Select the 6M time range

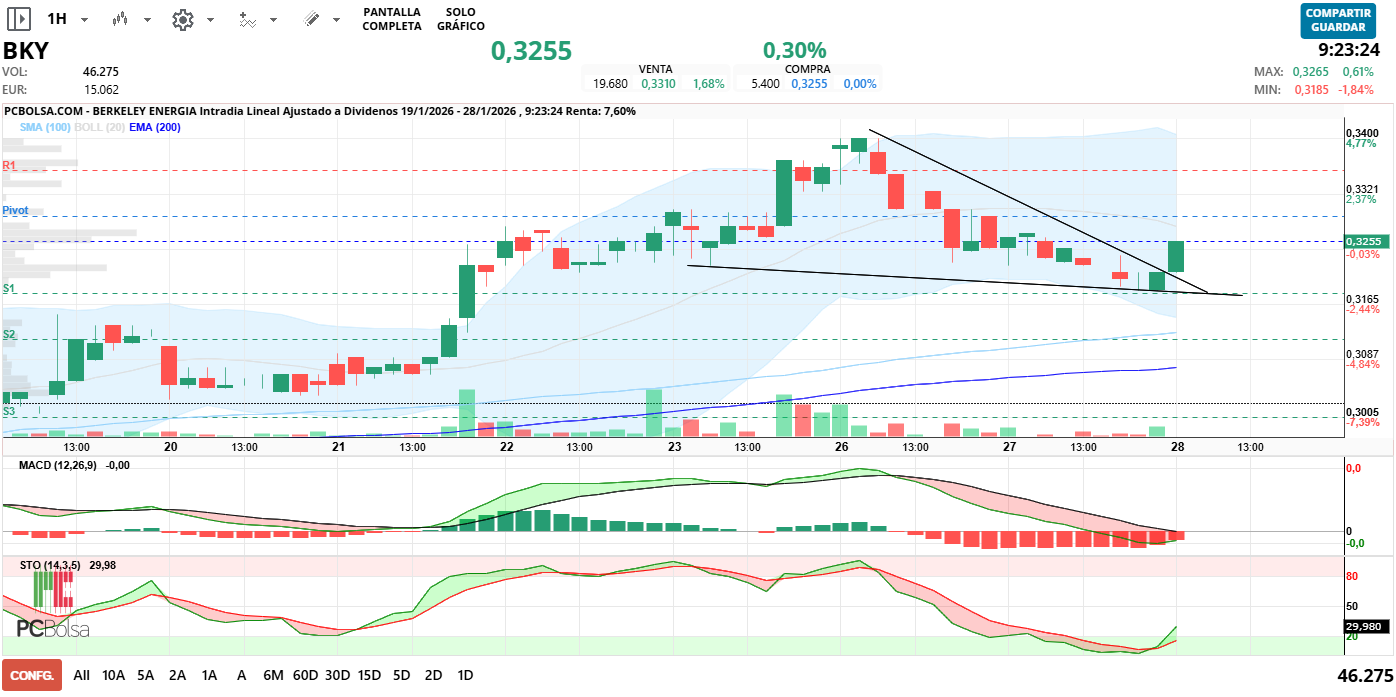[x=273, y=675]
